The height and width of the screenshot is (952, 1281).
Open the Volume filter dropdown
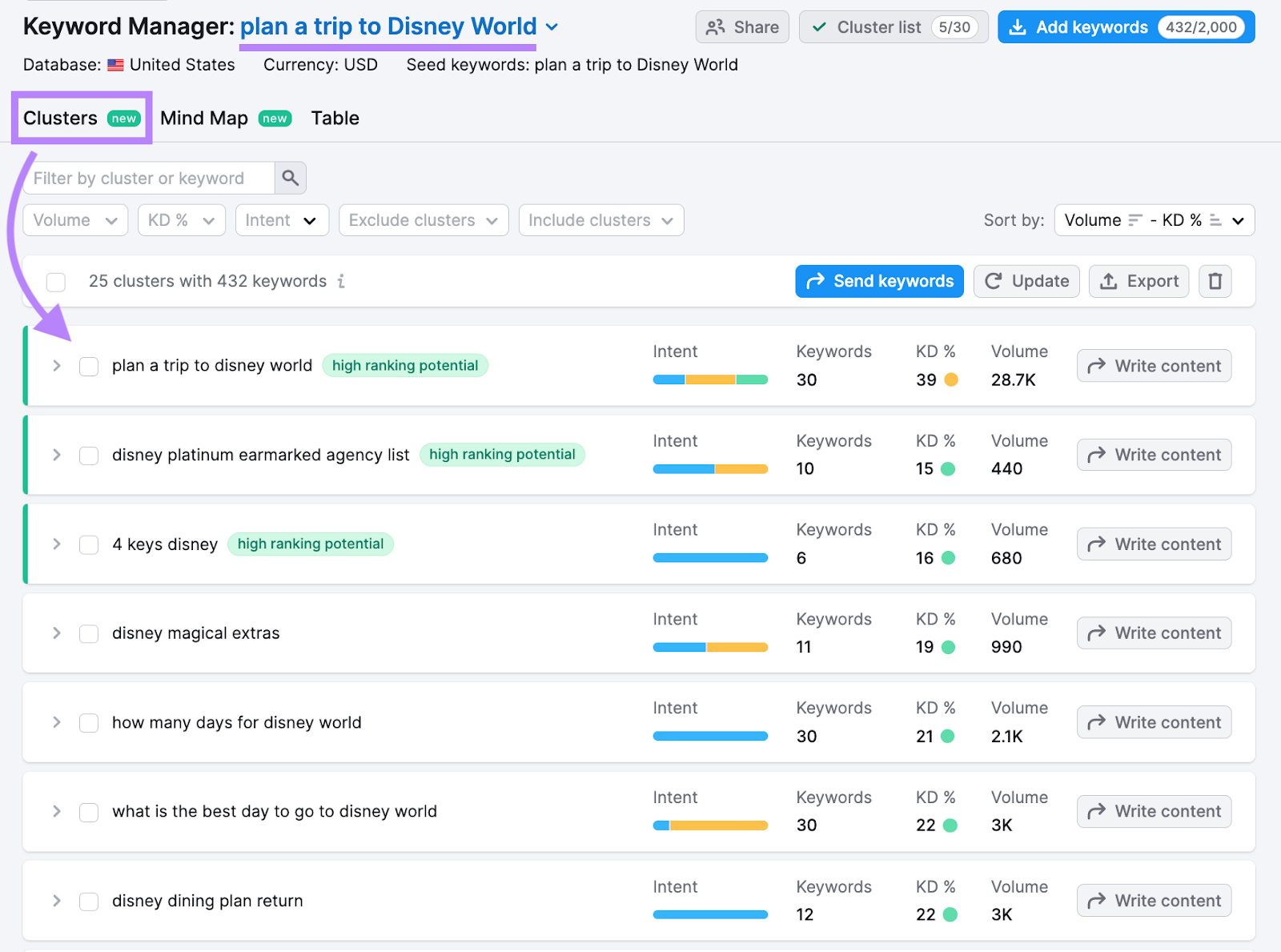[x=75, y=220]
